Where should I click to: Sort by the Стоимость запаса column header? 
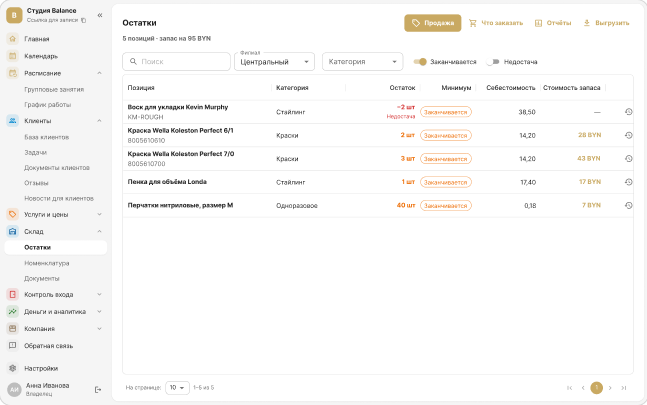(x=571, y=88)
